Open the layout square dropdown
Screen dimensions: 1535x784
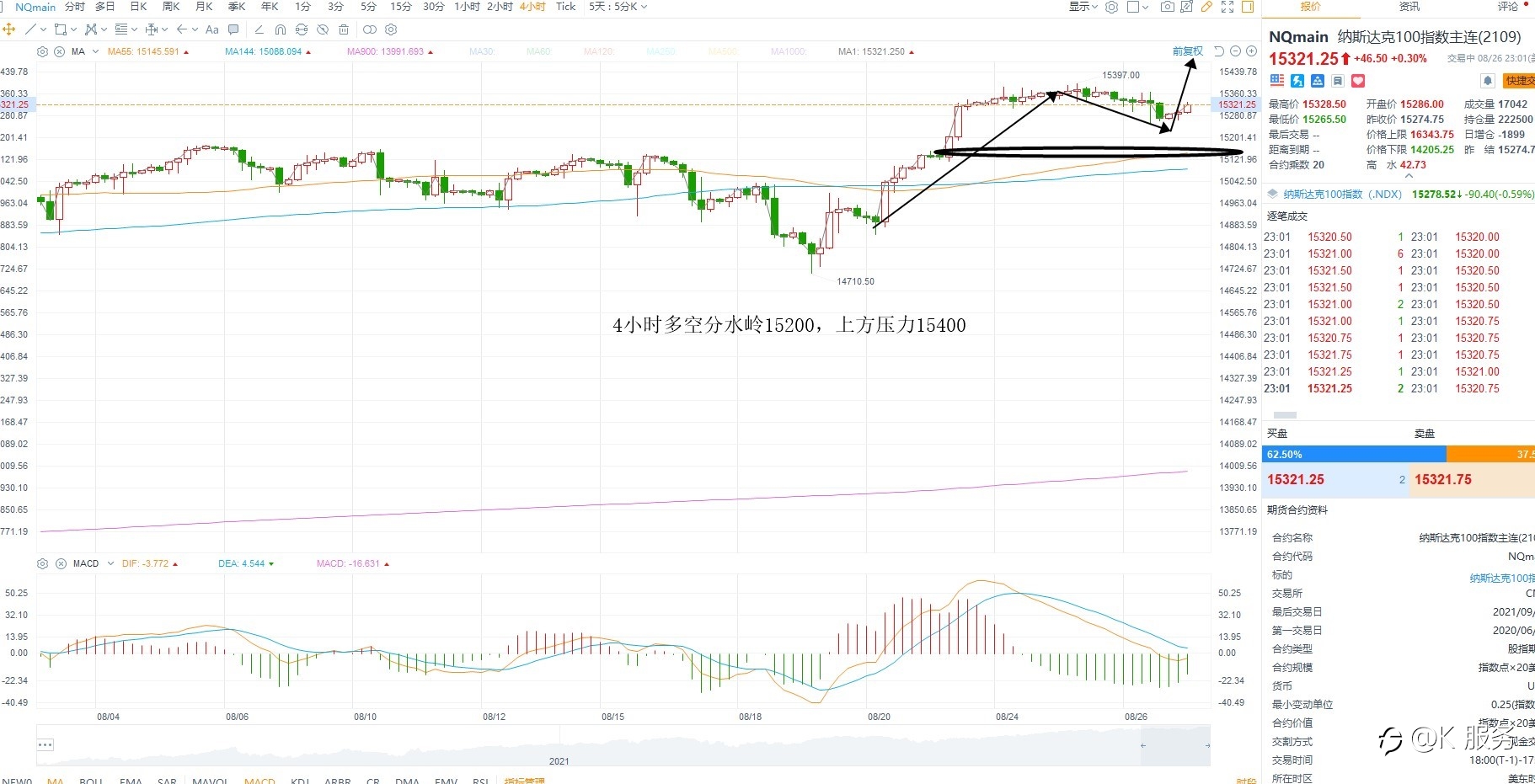(1138, 7)
